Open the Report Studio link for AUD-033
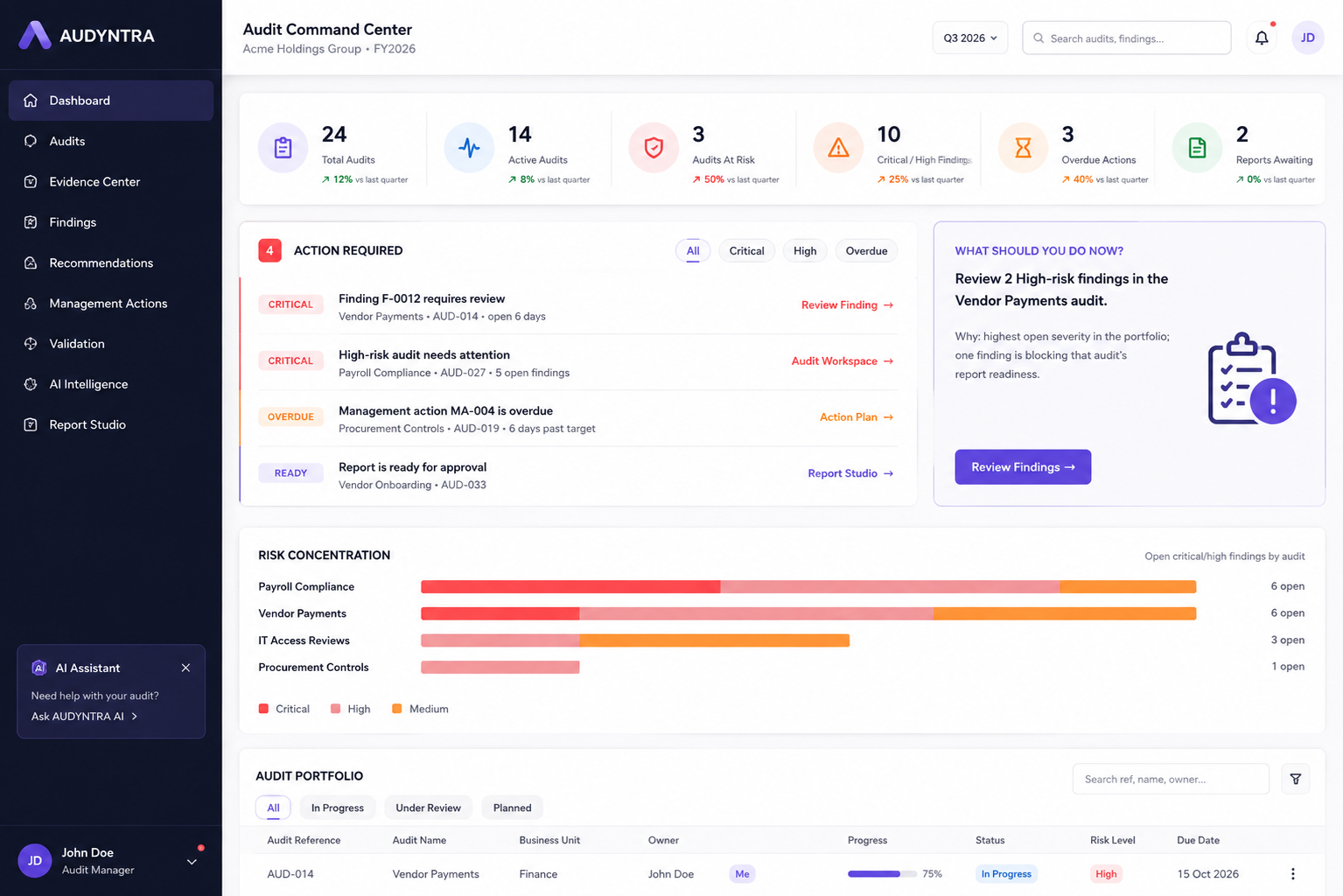Screen dimensions: 1343x896 (850, 473)
